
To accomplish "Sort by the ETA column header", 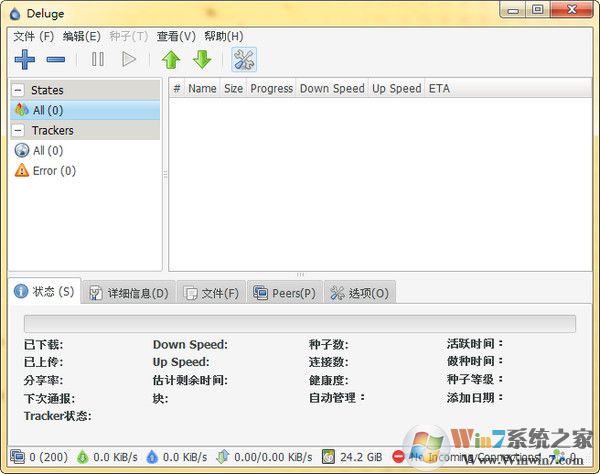I will click(x=439, y=88).
